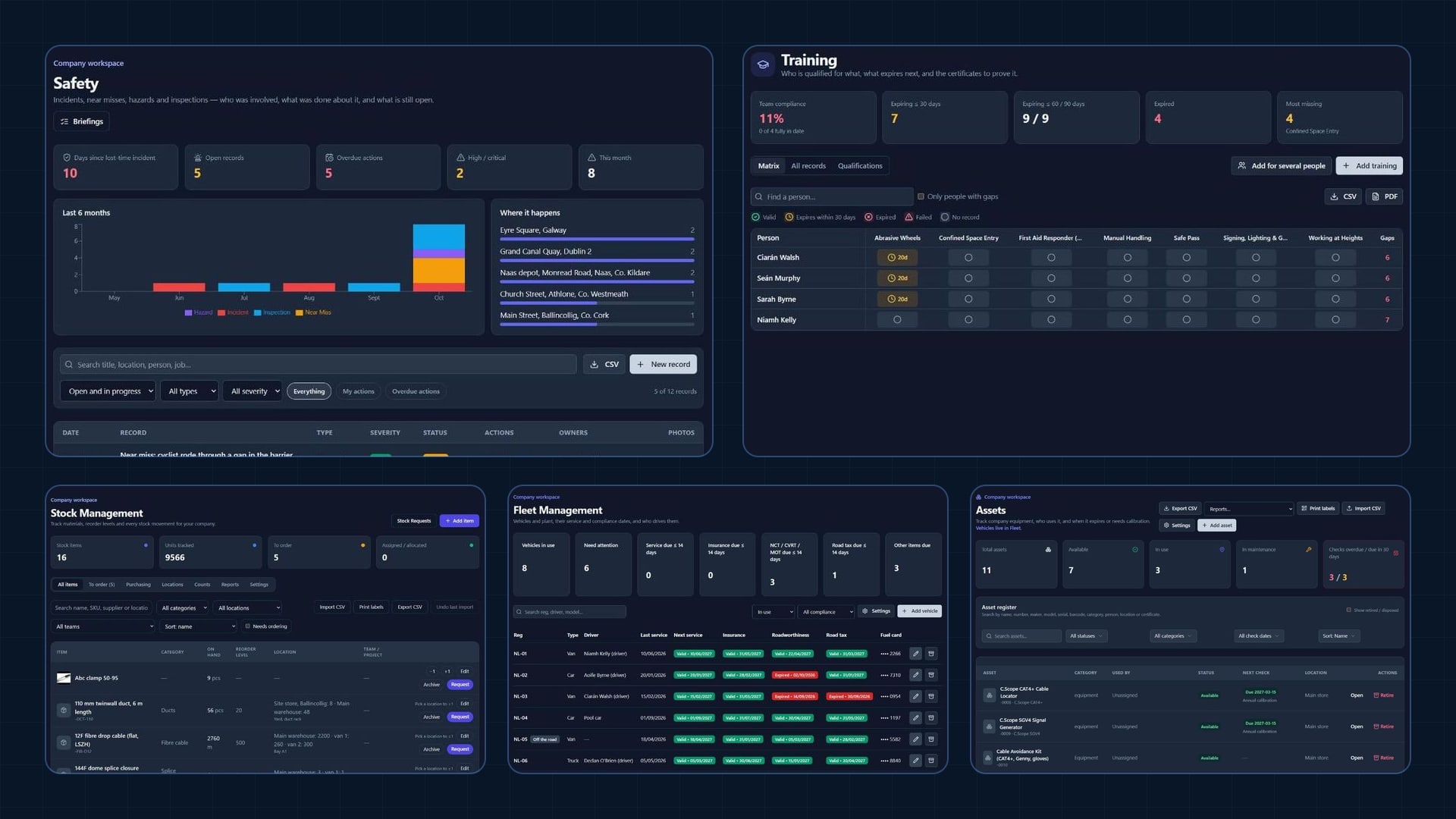This screenshot has width=1456, height=819.
Task: Select the Everything filter pill in Safety
Action: click(x=309, y=391)
